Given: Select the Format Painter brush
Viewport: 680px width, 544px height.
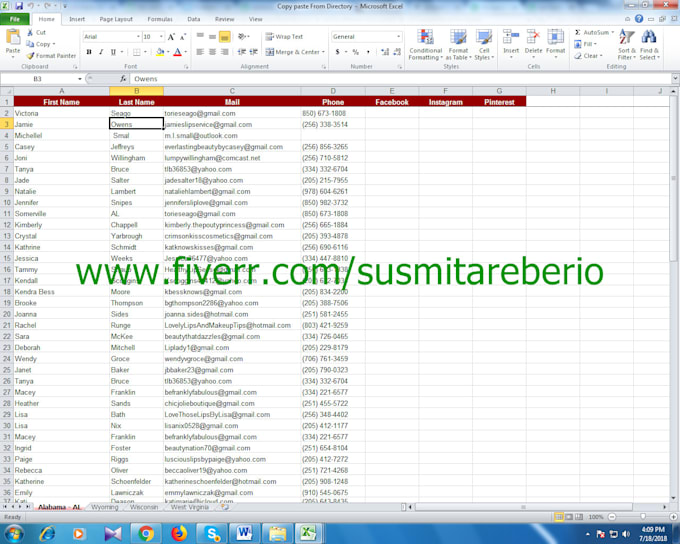Looking at the screenshot, I should pos(30,56).
